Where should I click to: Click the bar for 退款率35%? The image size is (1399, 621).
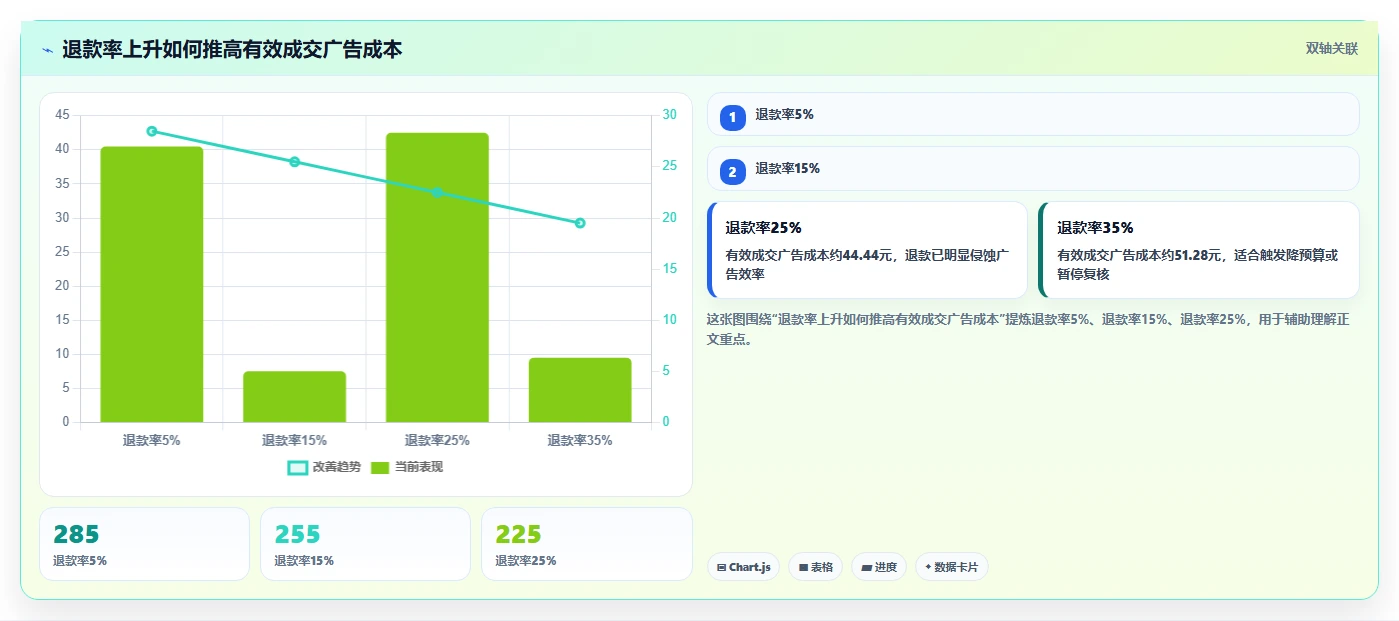click(580, 390)
